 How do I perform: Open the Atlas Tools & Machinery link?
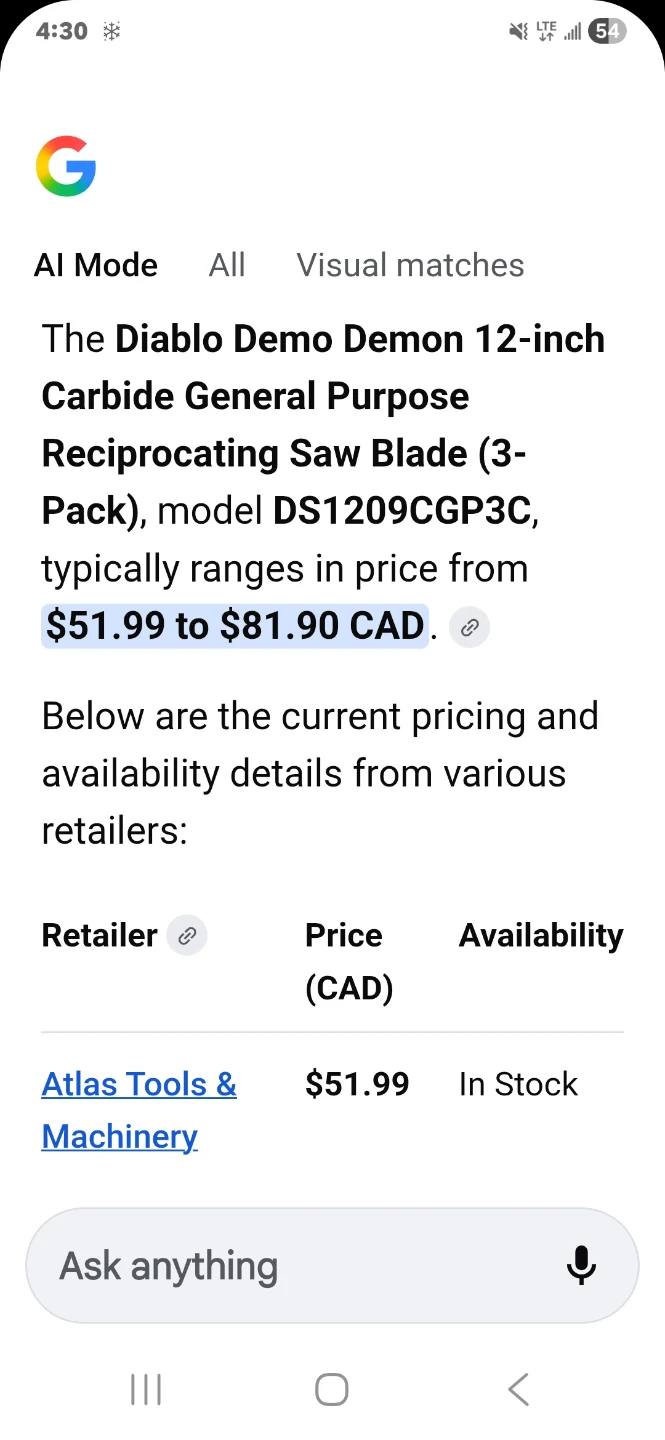139,1110
